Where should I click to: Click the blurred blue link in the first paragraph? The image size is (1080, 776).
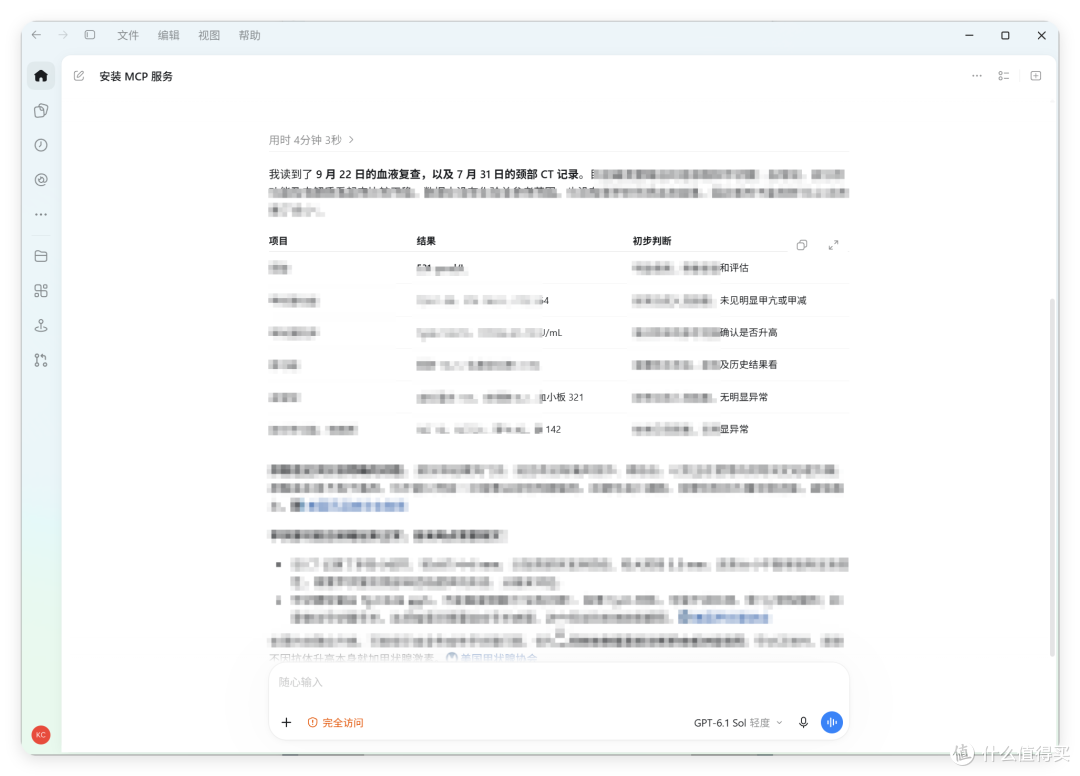356,506
